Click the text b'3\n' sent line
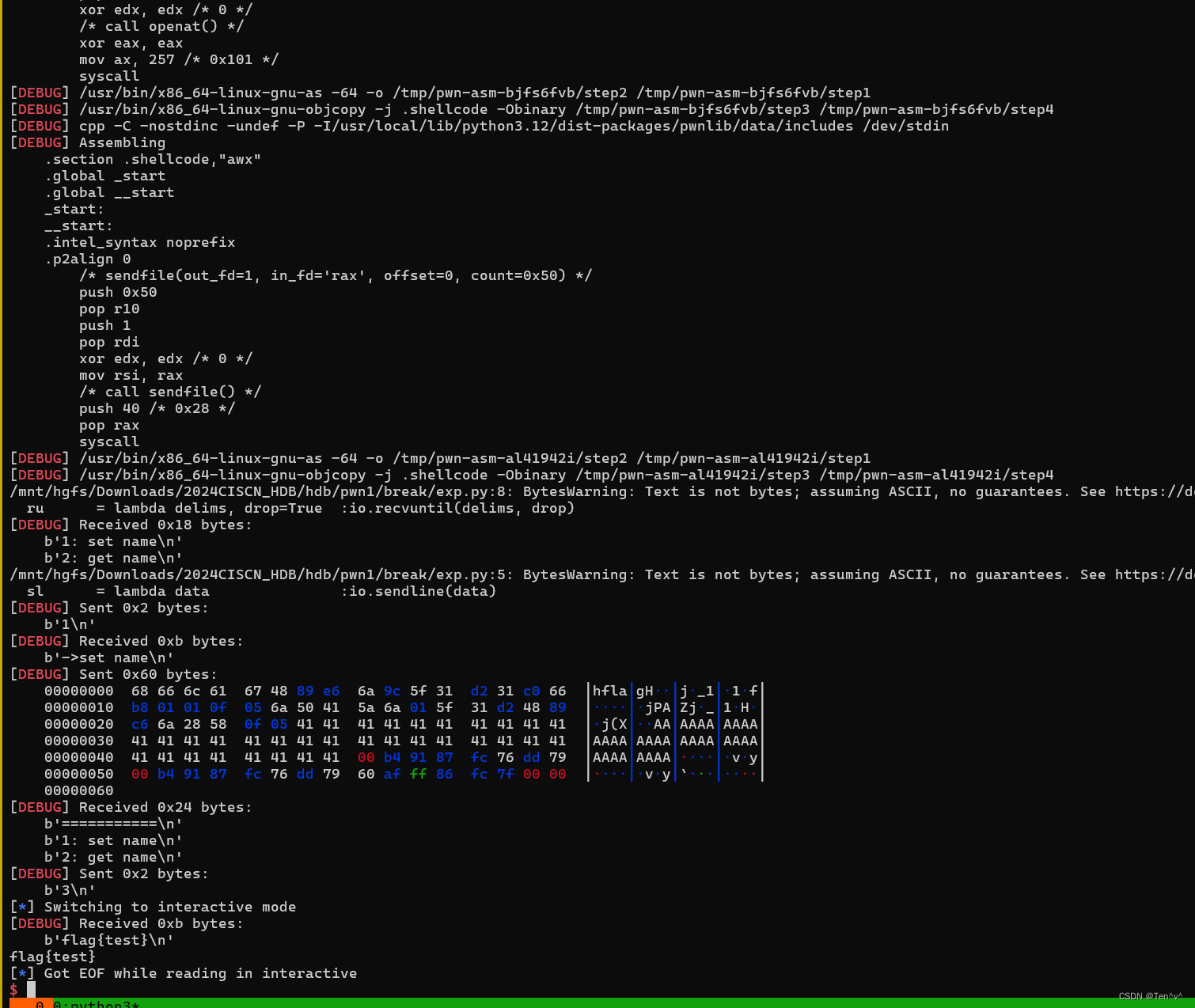Viewport: 1195px width, 1008px height. point(70,890)
